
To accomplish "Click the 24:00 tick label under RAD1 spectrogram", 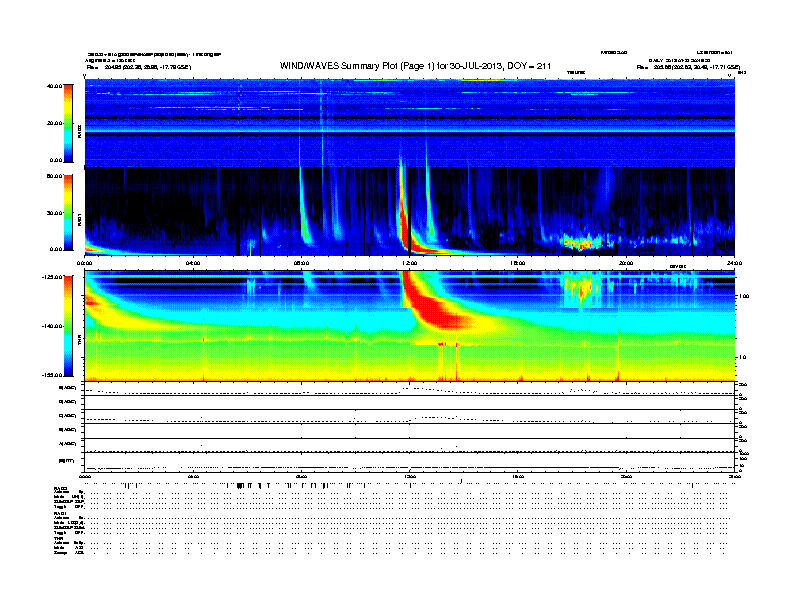I will (734, 263).
